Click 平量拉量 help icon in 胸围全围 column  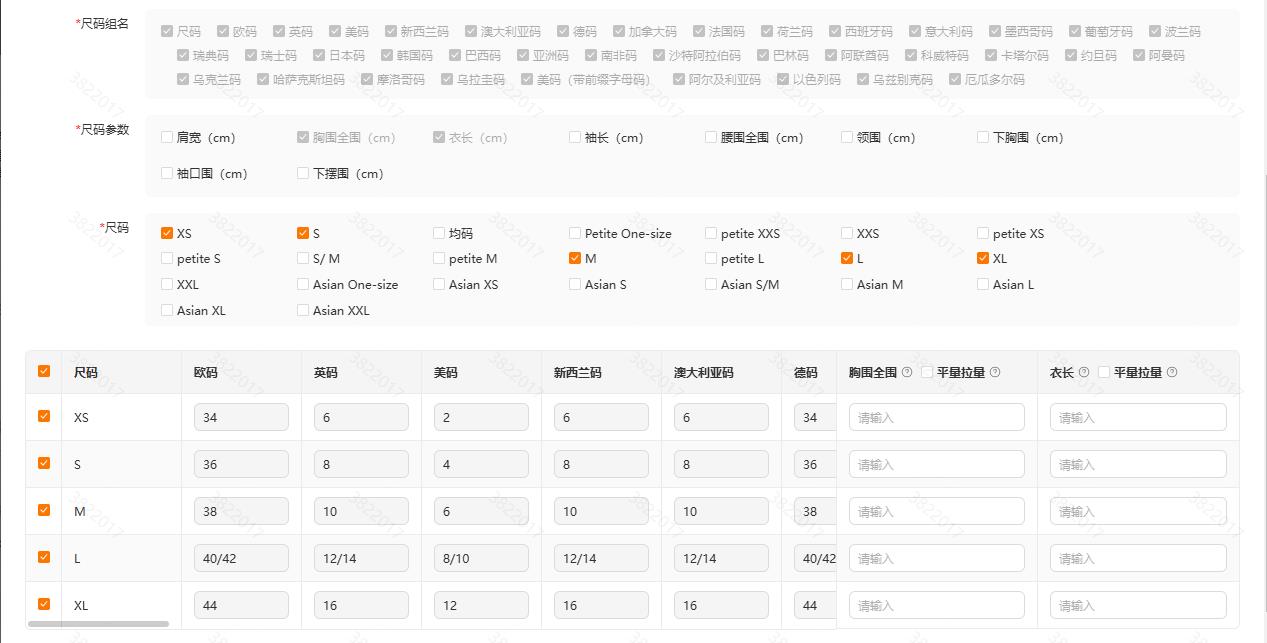(995, 372)
